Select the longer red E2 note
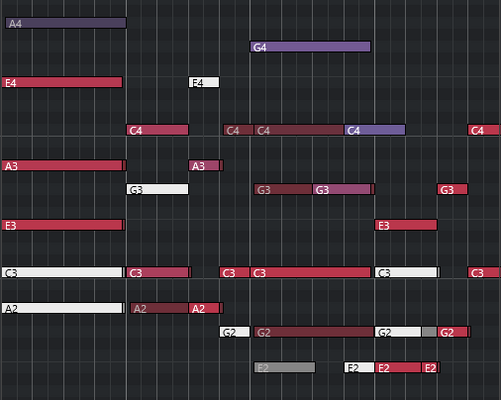The width and height of the screenshot is (501, 400). click(398, 367)
